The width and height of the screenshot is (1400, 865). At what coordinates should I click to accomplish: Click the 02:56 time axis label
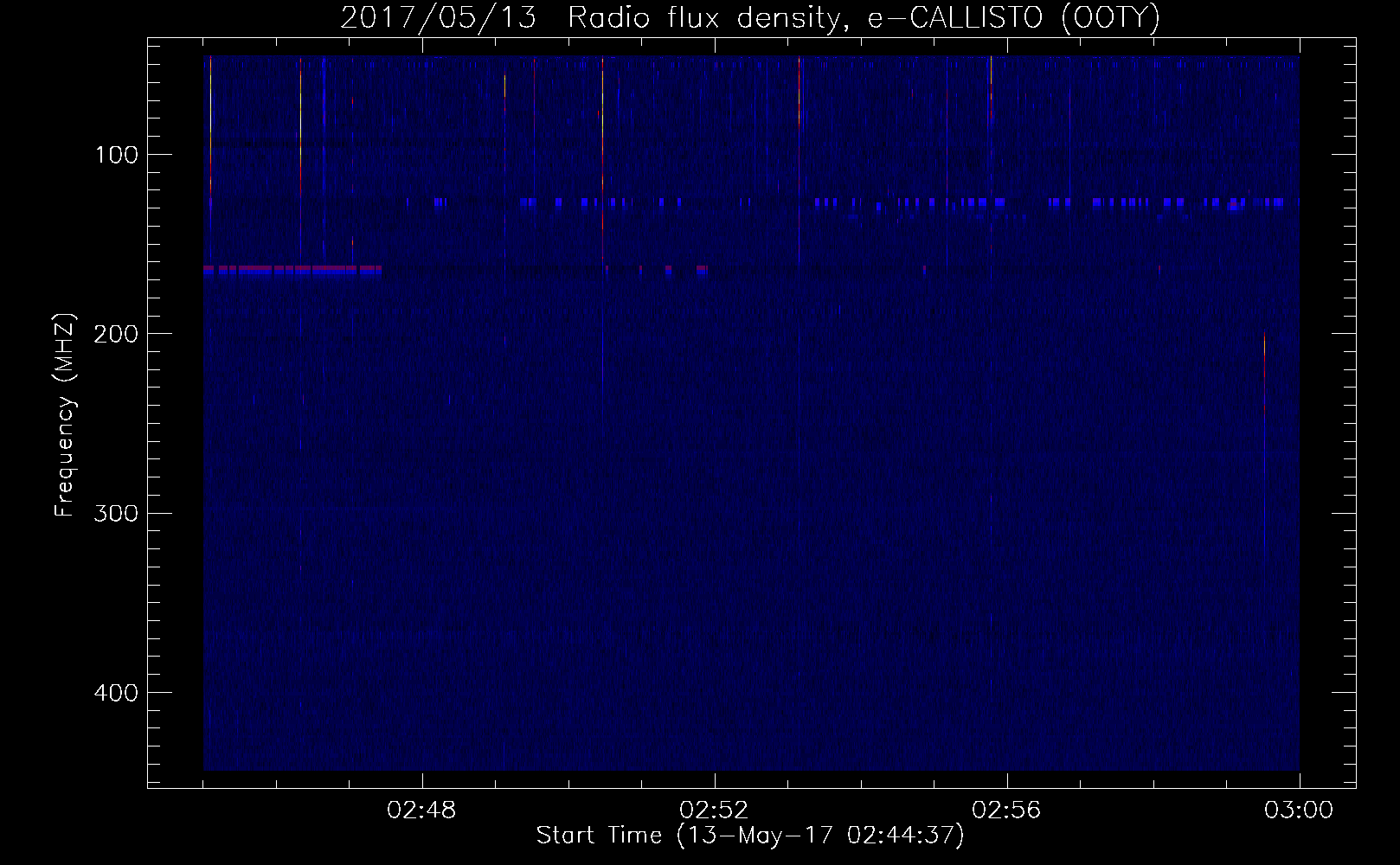pos(1007,811)
